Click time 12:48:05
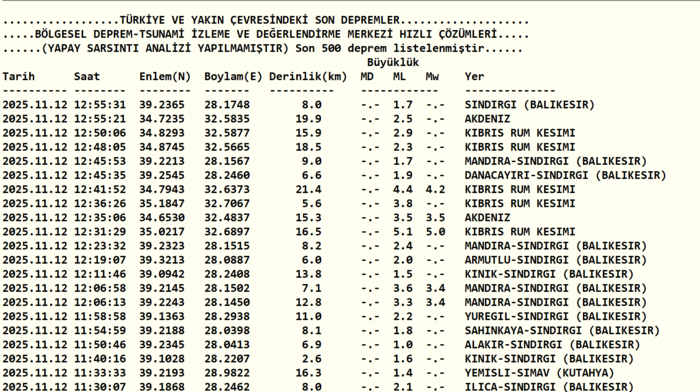Screen dimensions: 700x392 tap(100, 147)
